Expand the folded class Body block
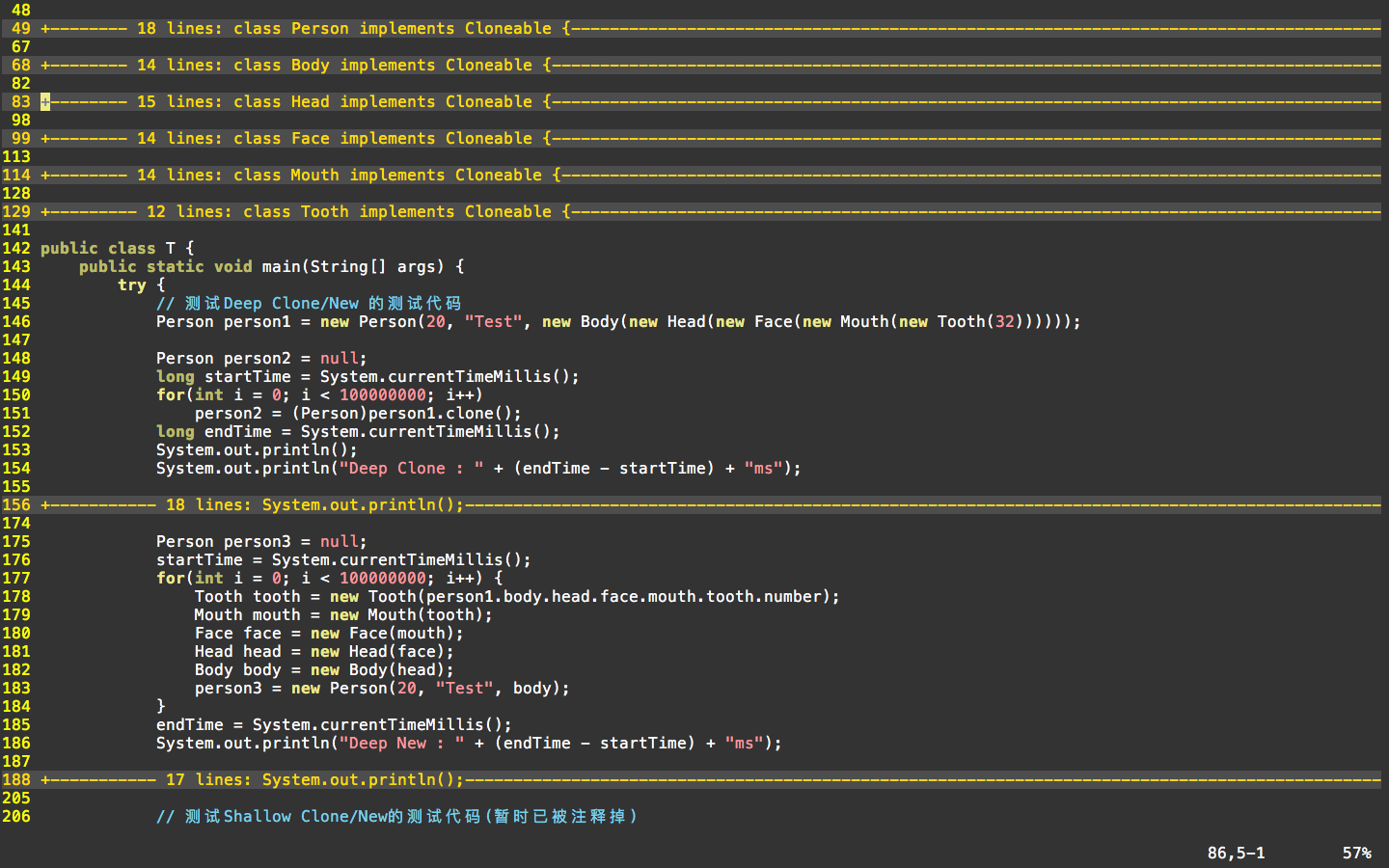1389x868 pixels. point(711,66)
